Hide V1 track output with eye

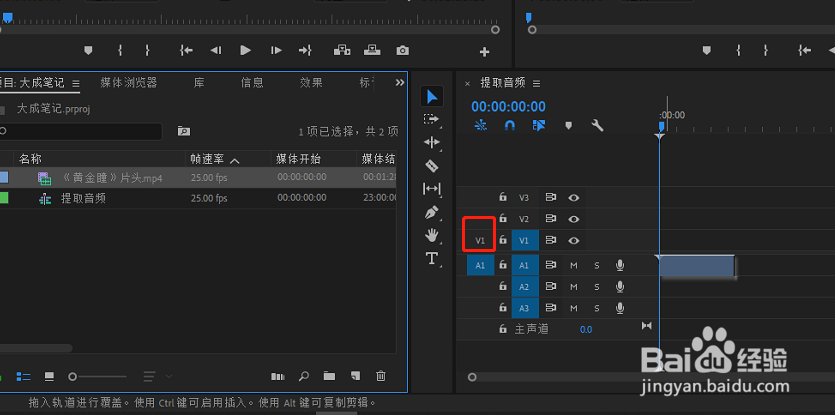point(574,240)
